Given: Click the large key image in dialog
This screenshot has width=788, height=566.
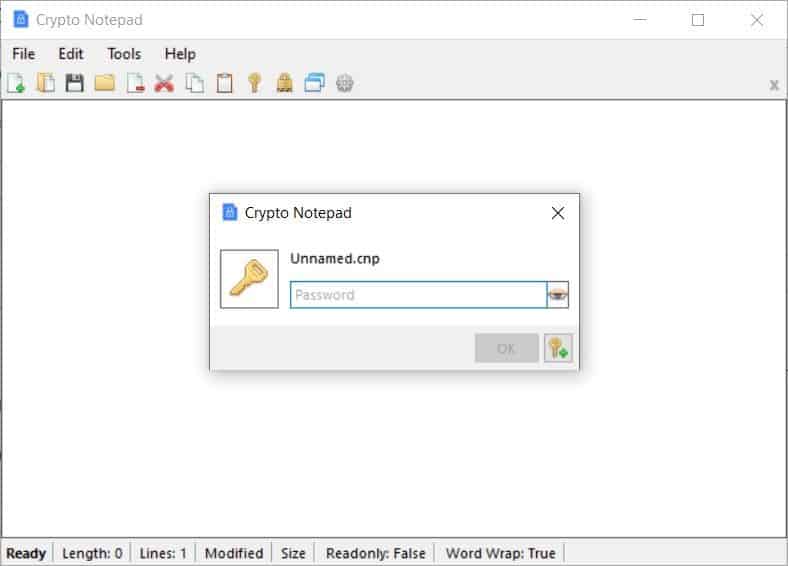Looking at the screenshot, I should [x=249, y=279].
